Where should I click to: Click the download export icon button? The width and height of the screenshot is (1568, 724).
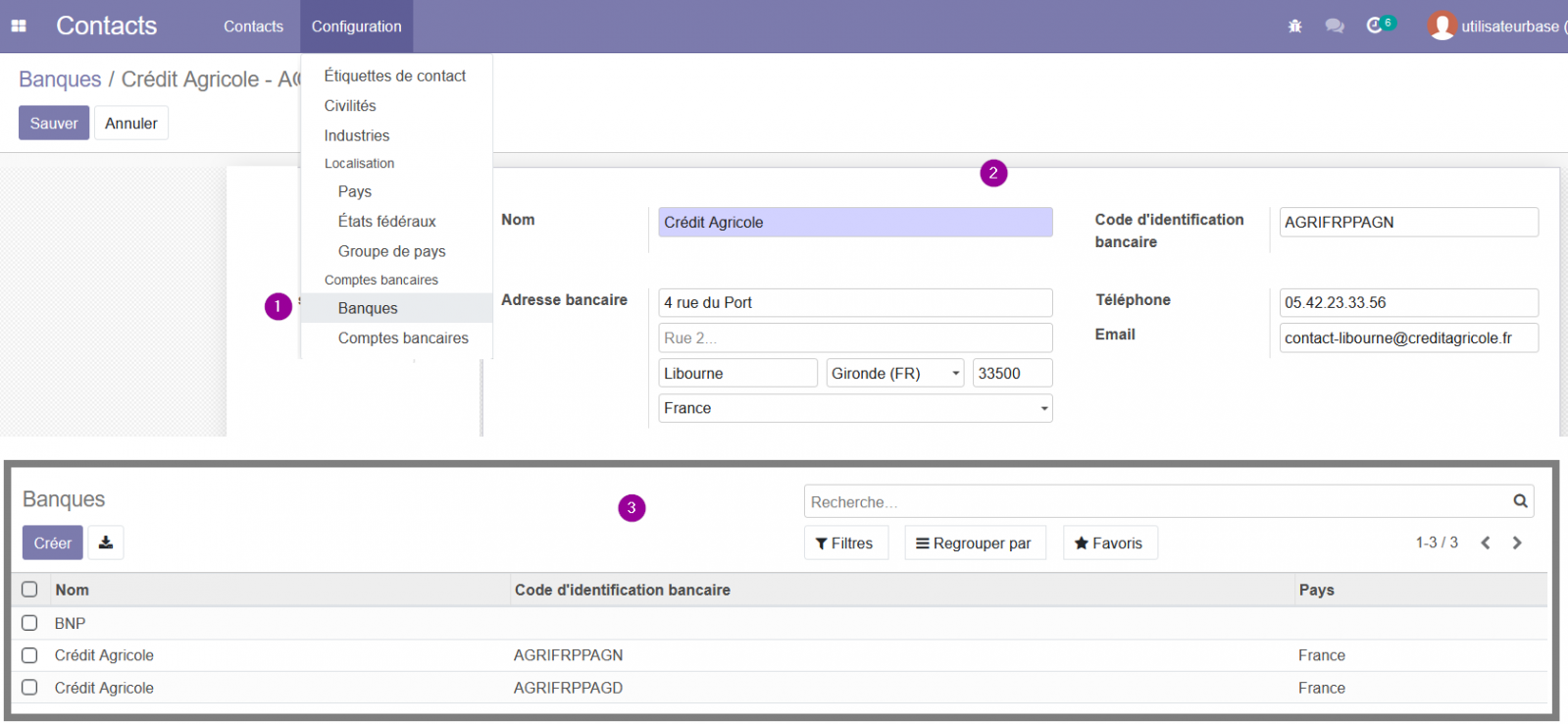pyautogui.click(x=106, y=543)
